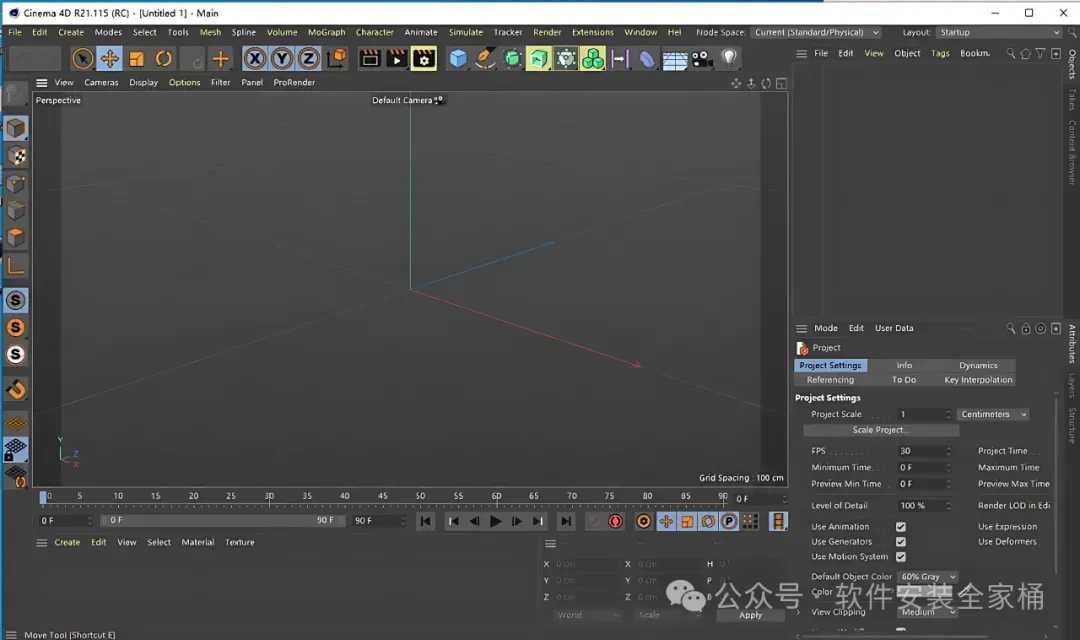Open Centimeters unit dropdown

tap(993, 415)
